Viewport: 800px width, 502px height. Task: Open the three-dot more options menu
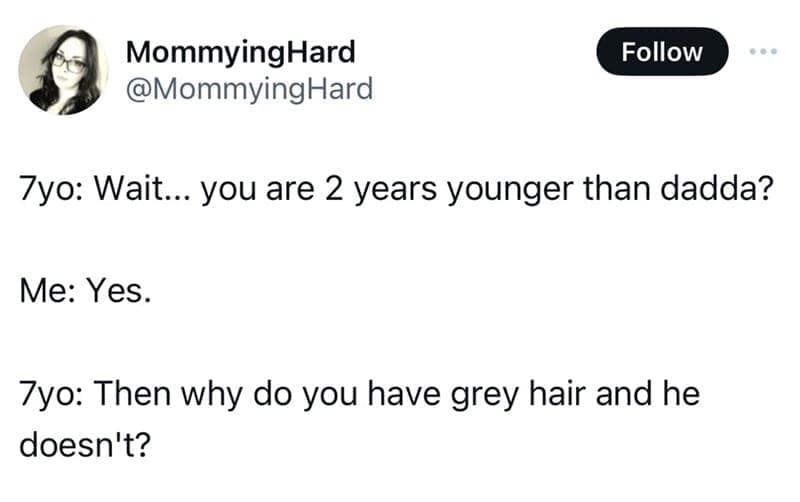point(765,50)
